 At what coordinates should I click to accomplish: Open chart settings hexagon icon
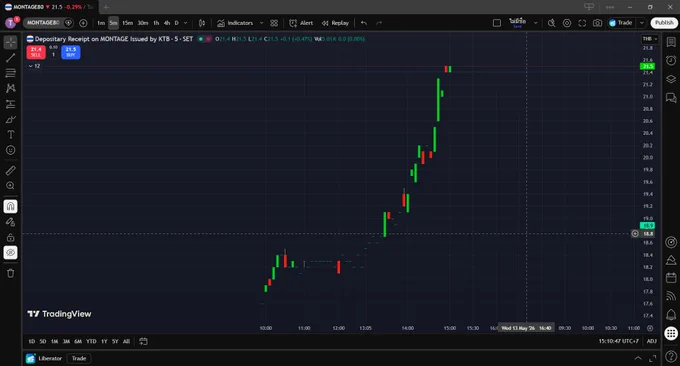pos(567,23)
